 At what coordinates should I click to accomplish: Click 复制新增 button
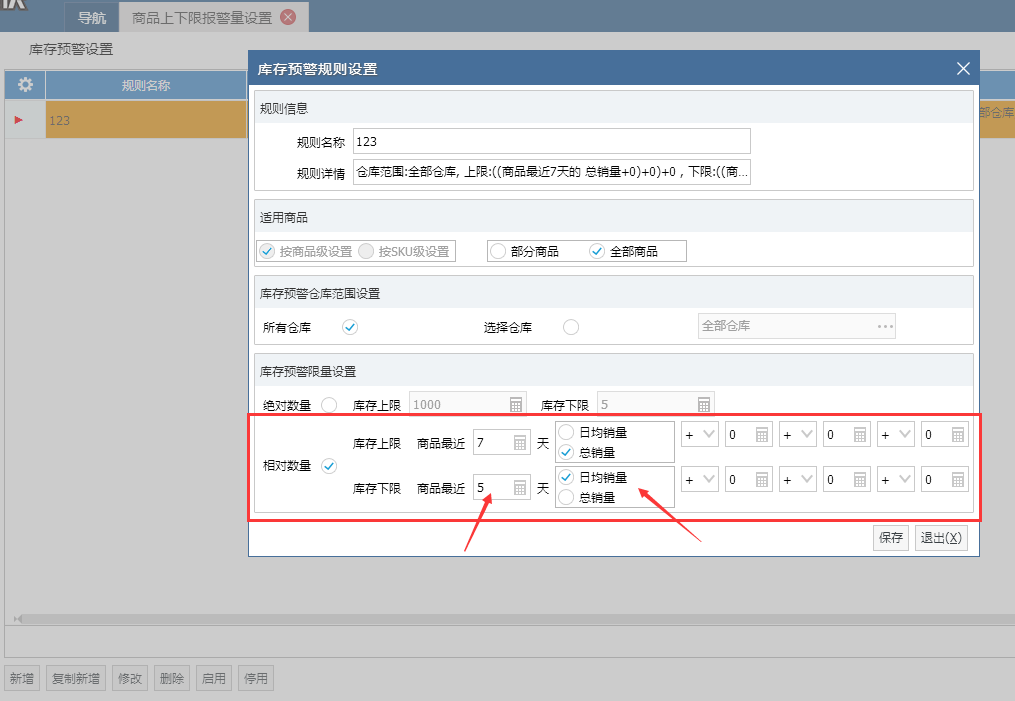[x=76, y=678]
